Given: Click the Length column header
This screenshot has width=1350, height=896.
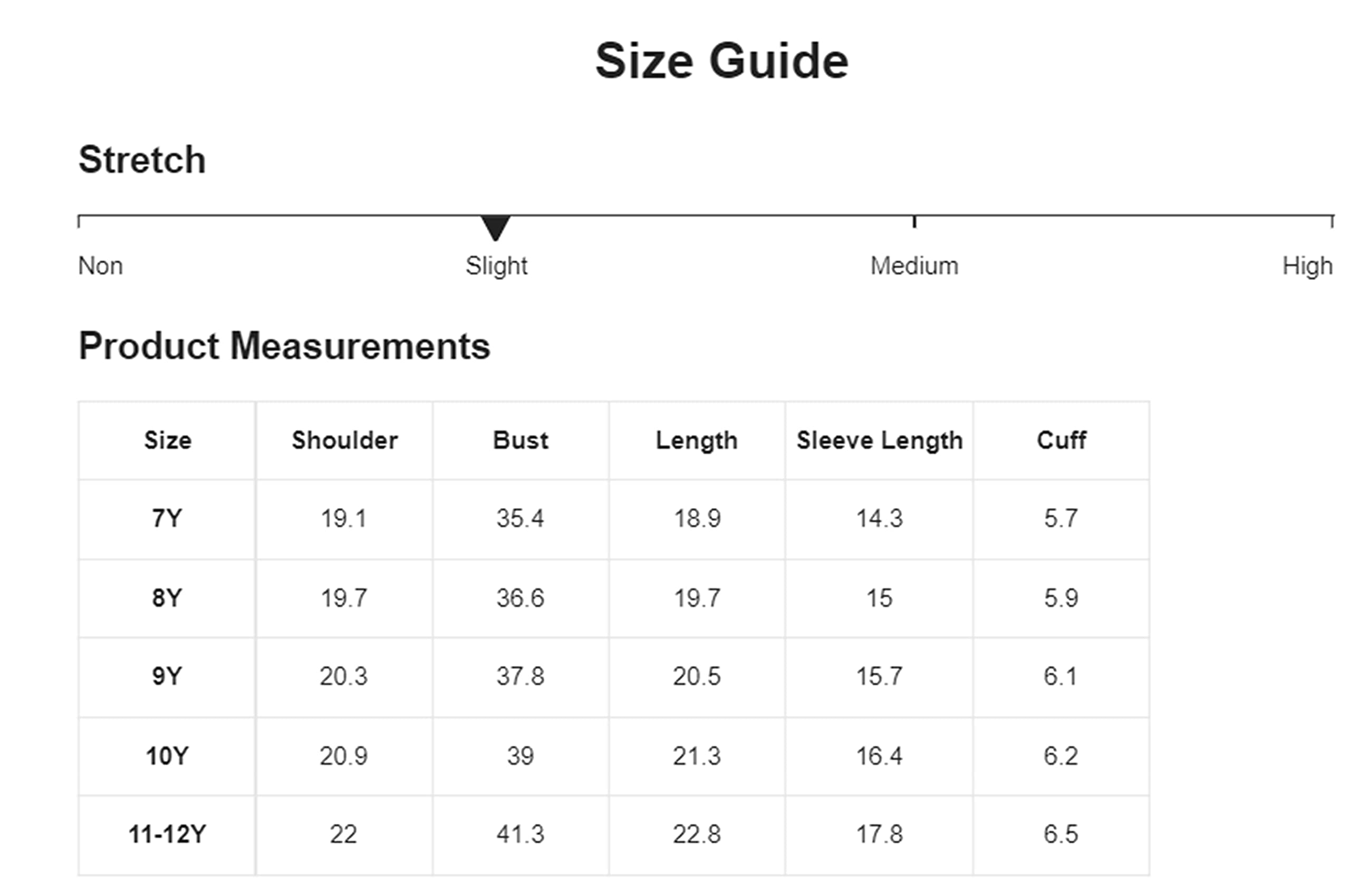Looking at the screenshot, I should [697, 441].
